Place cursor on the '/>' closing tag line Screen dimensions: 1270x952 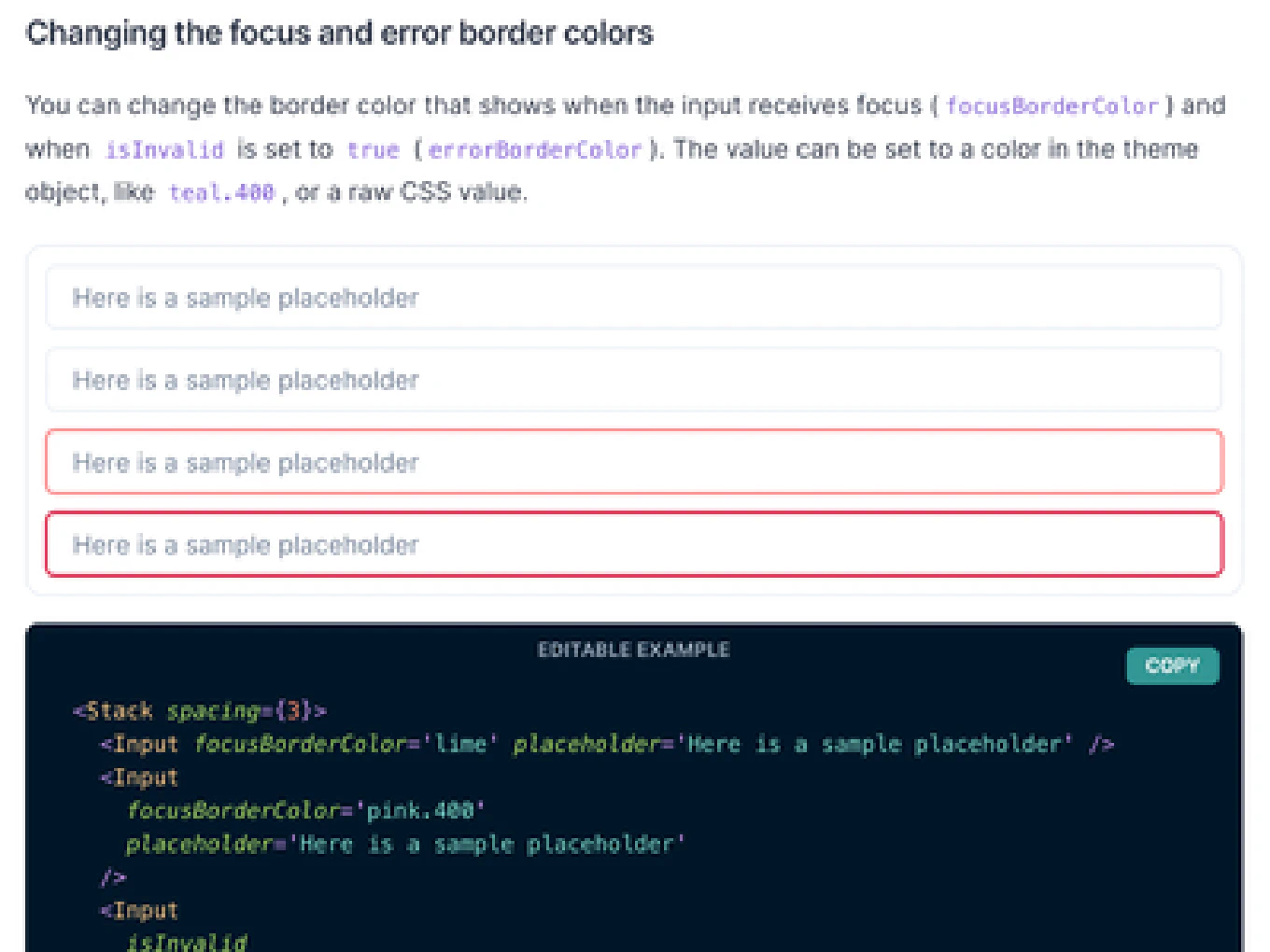(112, 877)
